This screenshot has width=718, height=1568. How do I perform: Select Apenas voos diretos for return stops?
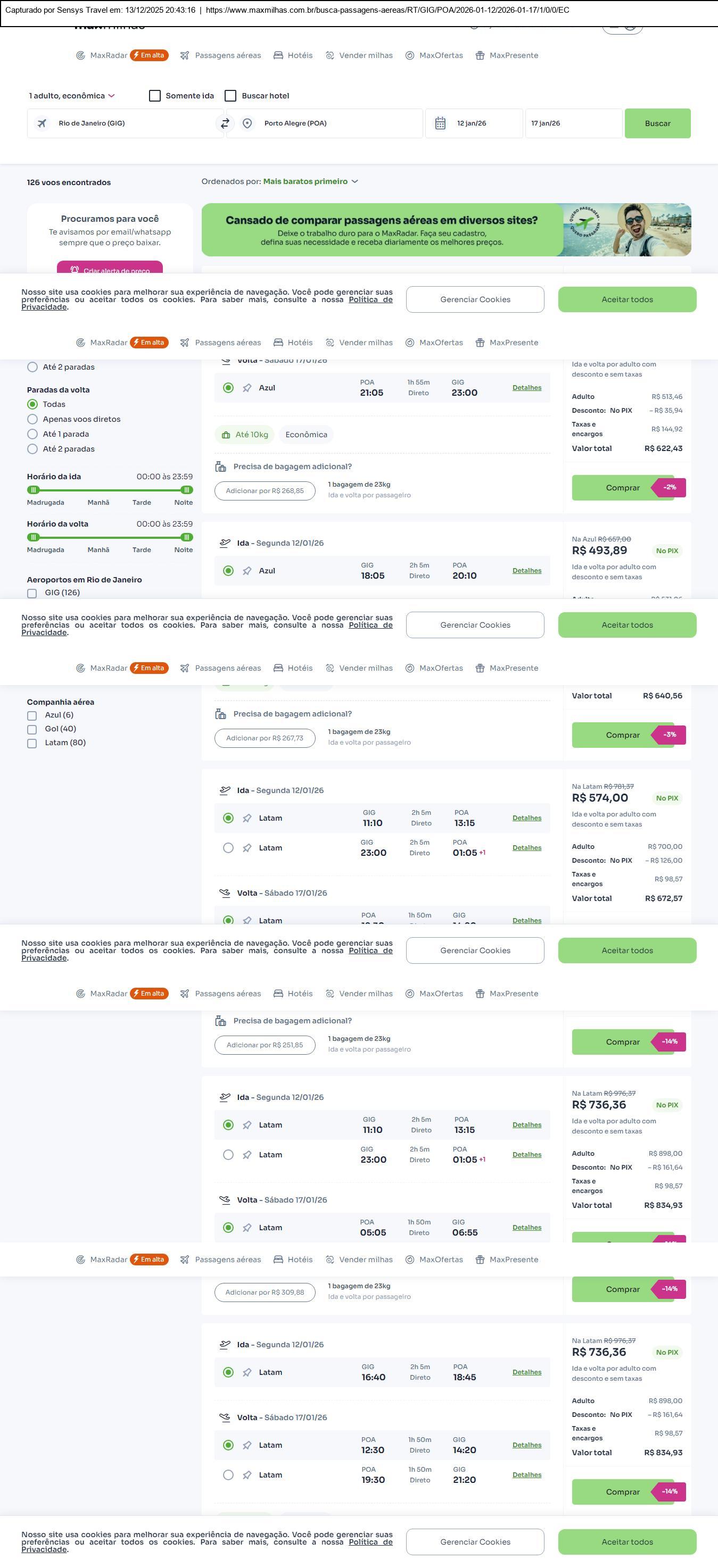click(x=33, y=419)
